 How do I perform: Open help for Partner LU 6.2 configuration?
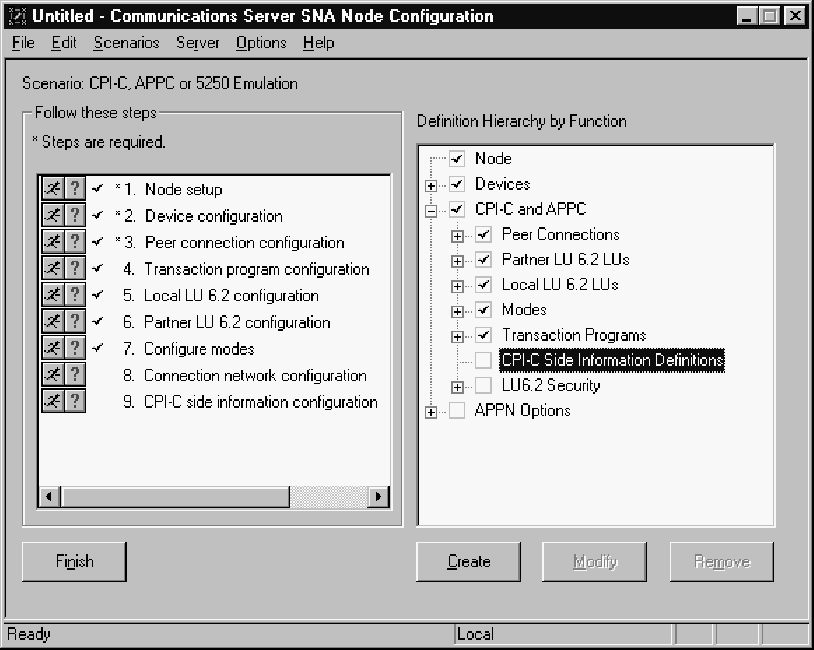coord(75,321)
